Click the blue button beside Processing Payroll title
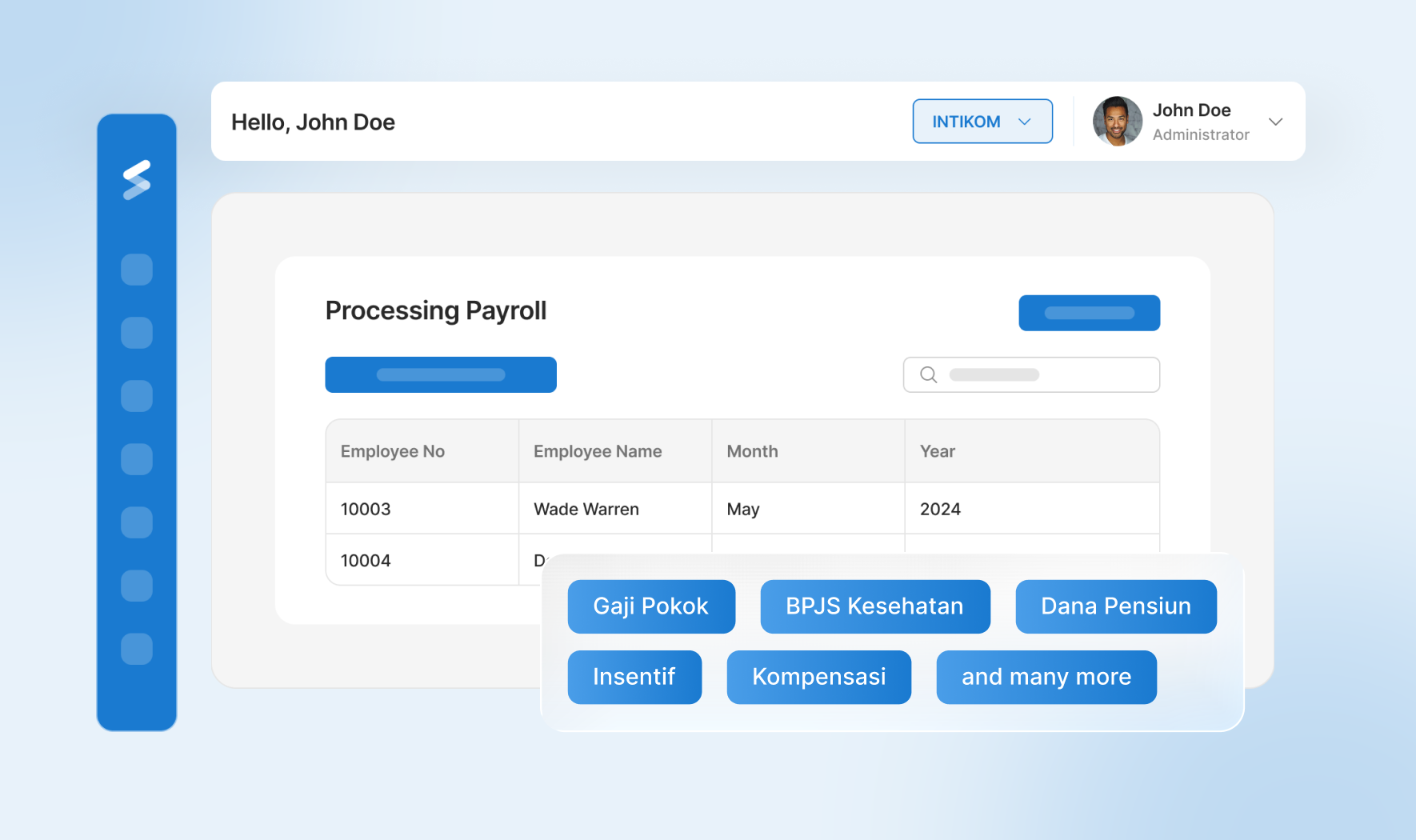The height and width of the screenshot is (840, 1416). pyautogui.click(x=1089, y=312)
